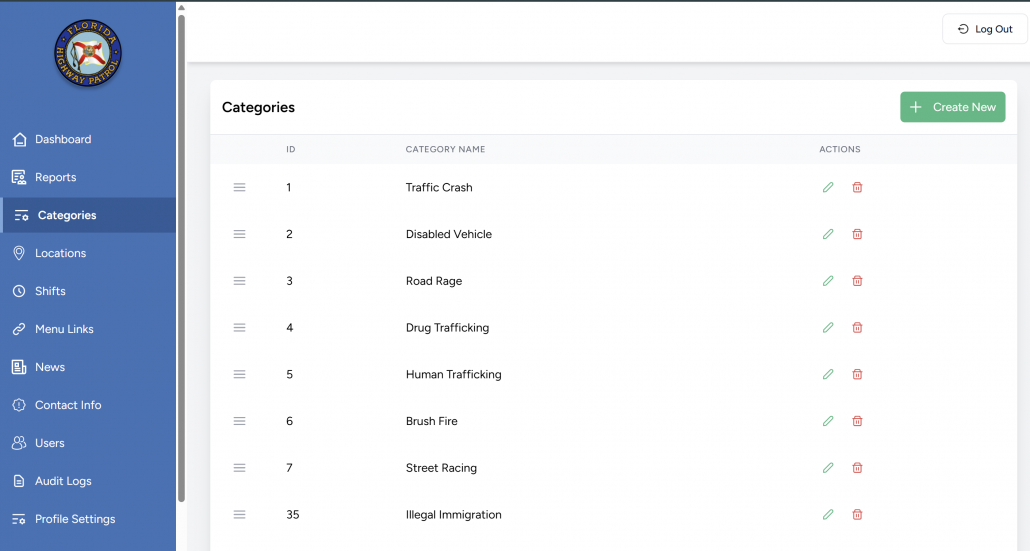Open Locations from the sidebar

point(60,253)
